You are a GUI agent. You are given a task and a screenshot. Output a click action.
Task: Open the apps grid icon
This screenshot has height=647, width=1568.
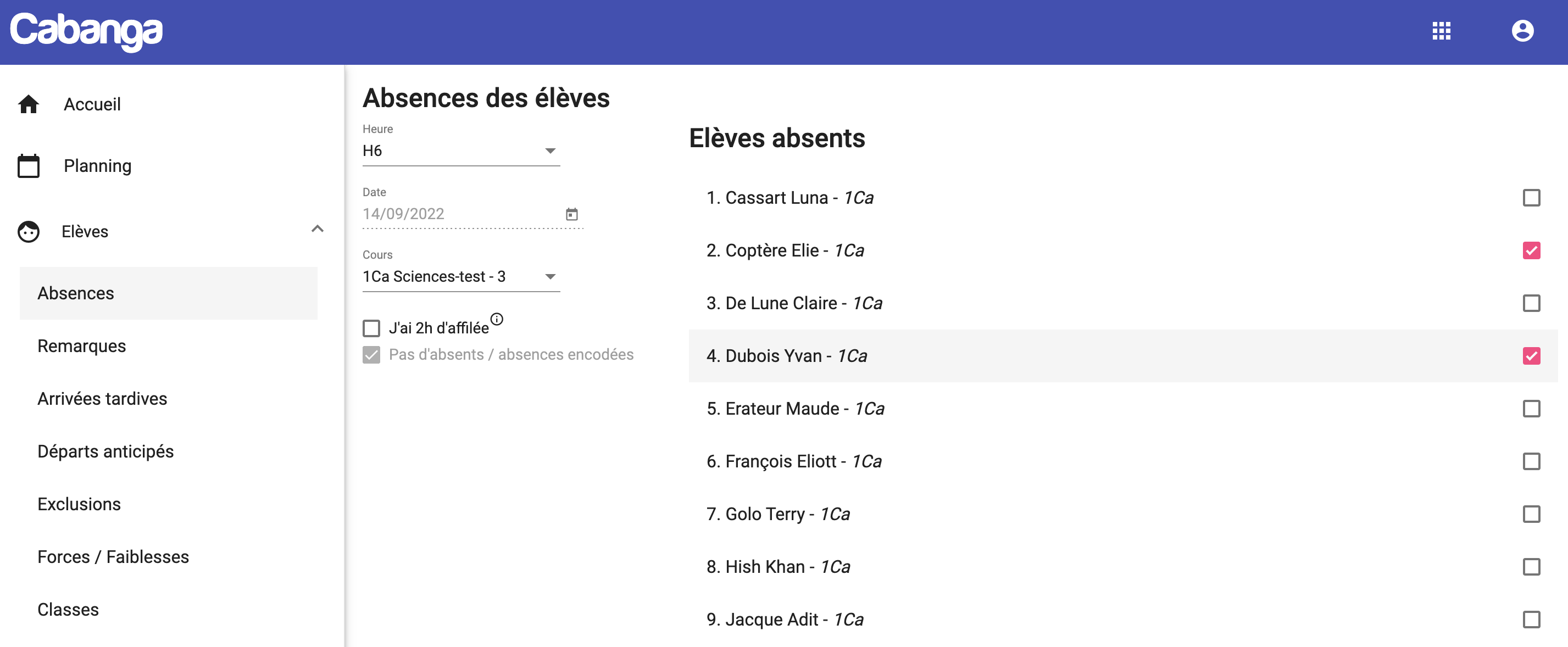[x=1441, y=31]
